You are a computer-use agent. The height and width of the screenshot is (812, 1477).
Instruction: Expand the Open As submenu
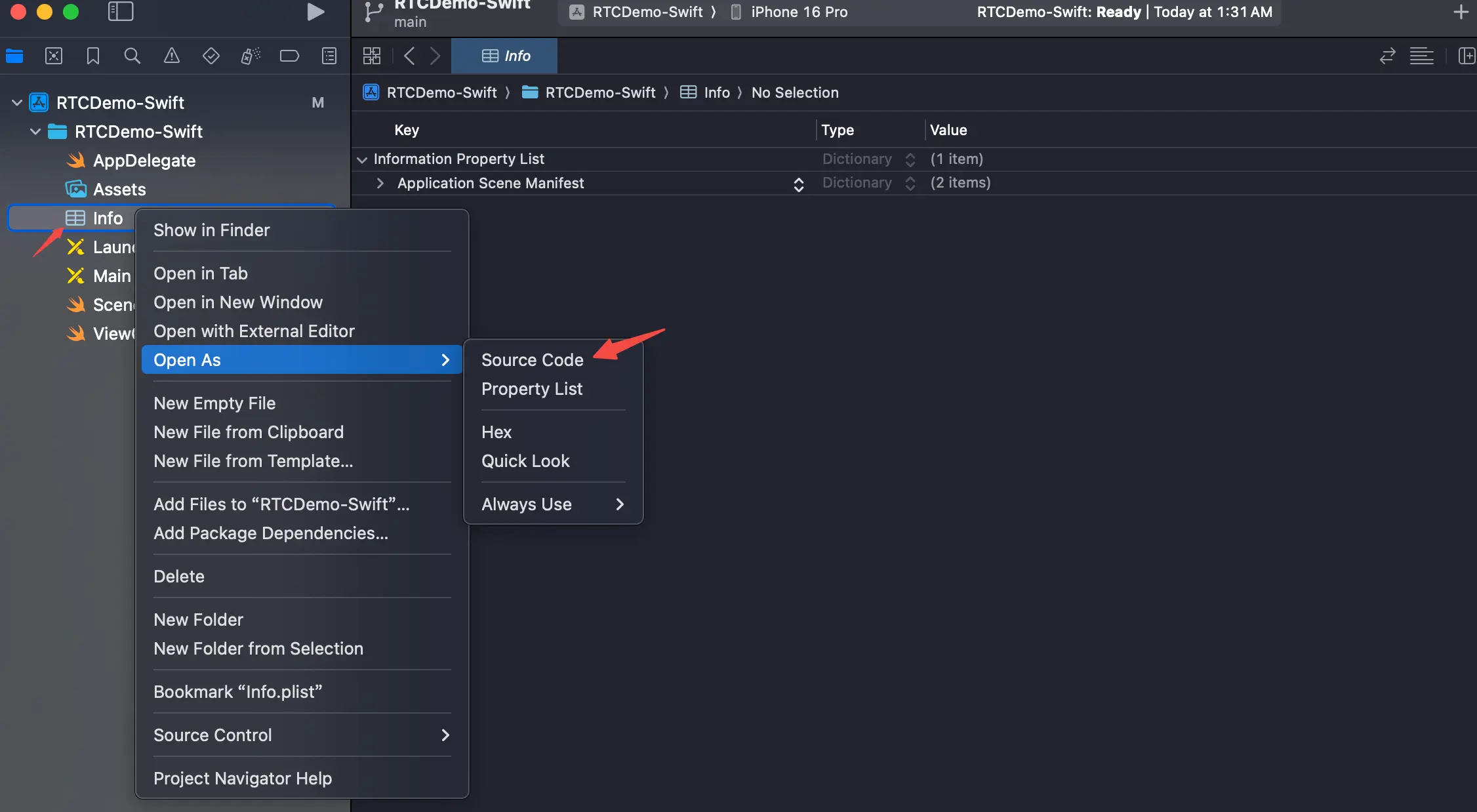point(302,360)
